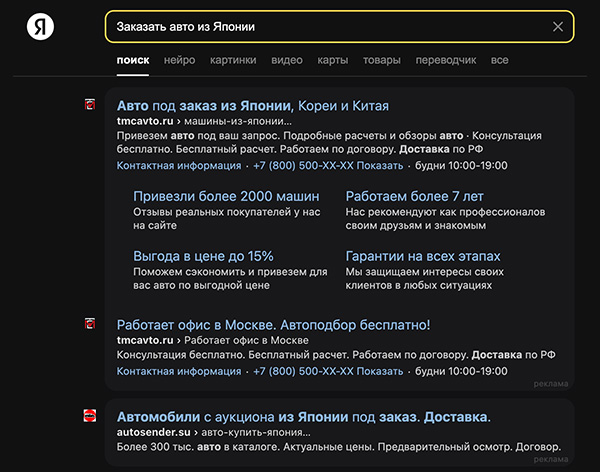Click autosender.su favicon icon
The width and height of the screenshot is (600, 472).
pos(90,416)
